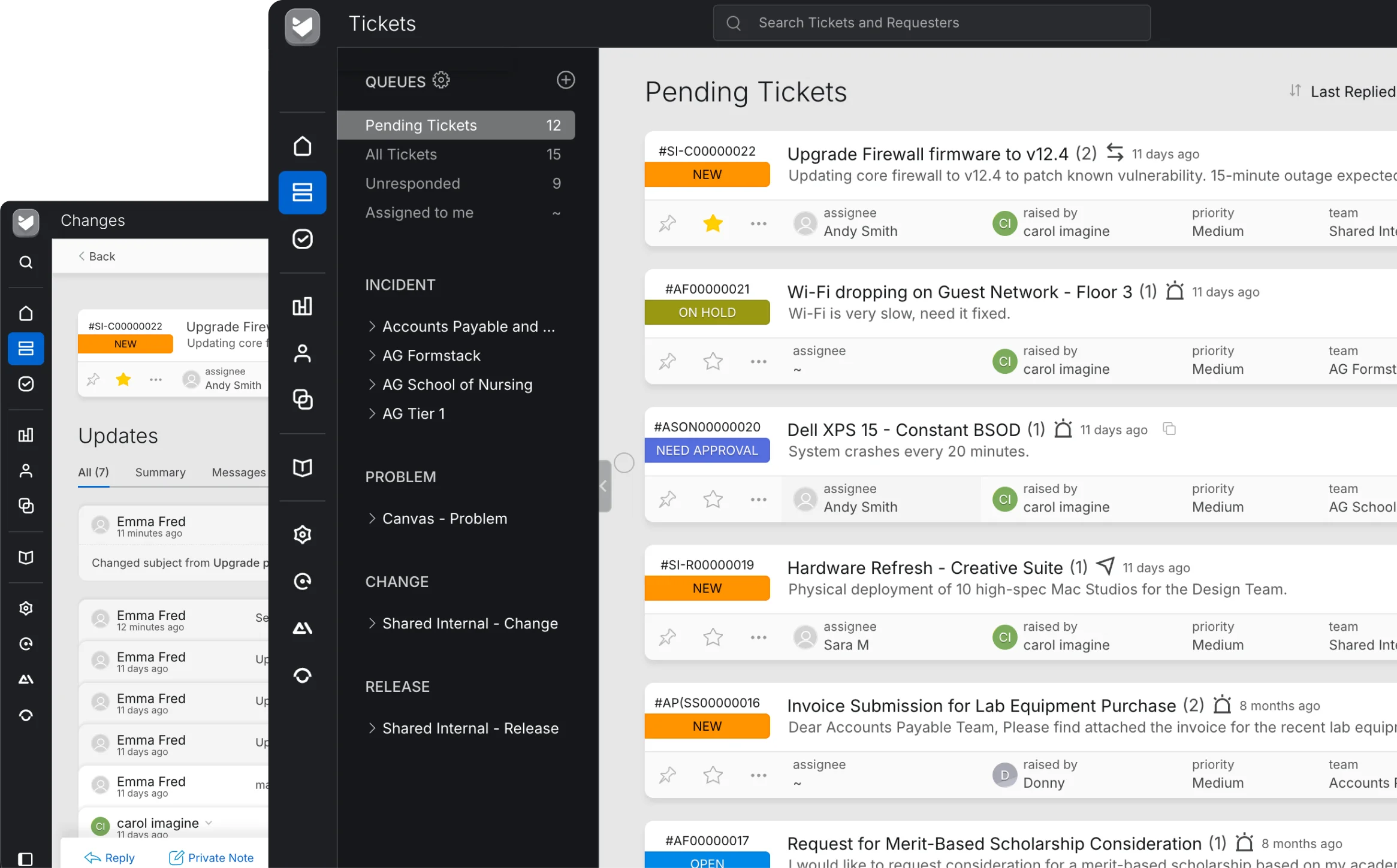This screenshot has width=1397, height=868.
Task: Select the Dell XPS 15 ticket with its circle checkbox
Action: click(624, 463)
